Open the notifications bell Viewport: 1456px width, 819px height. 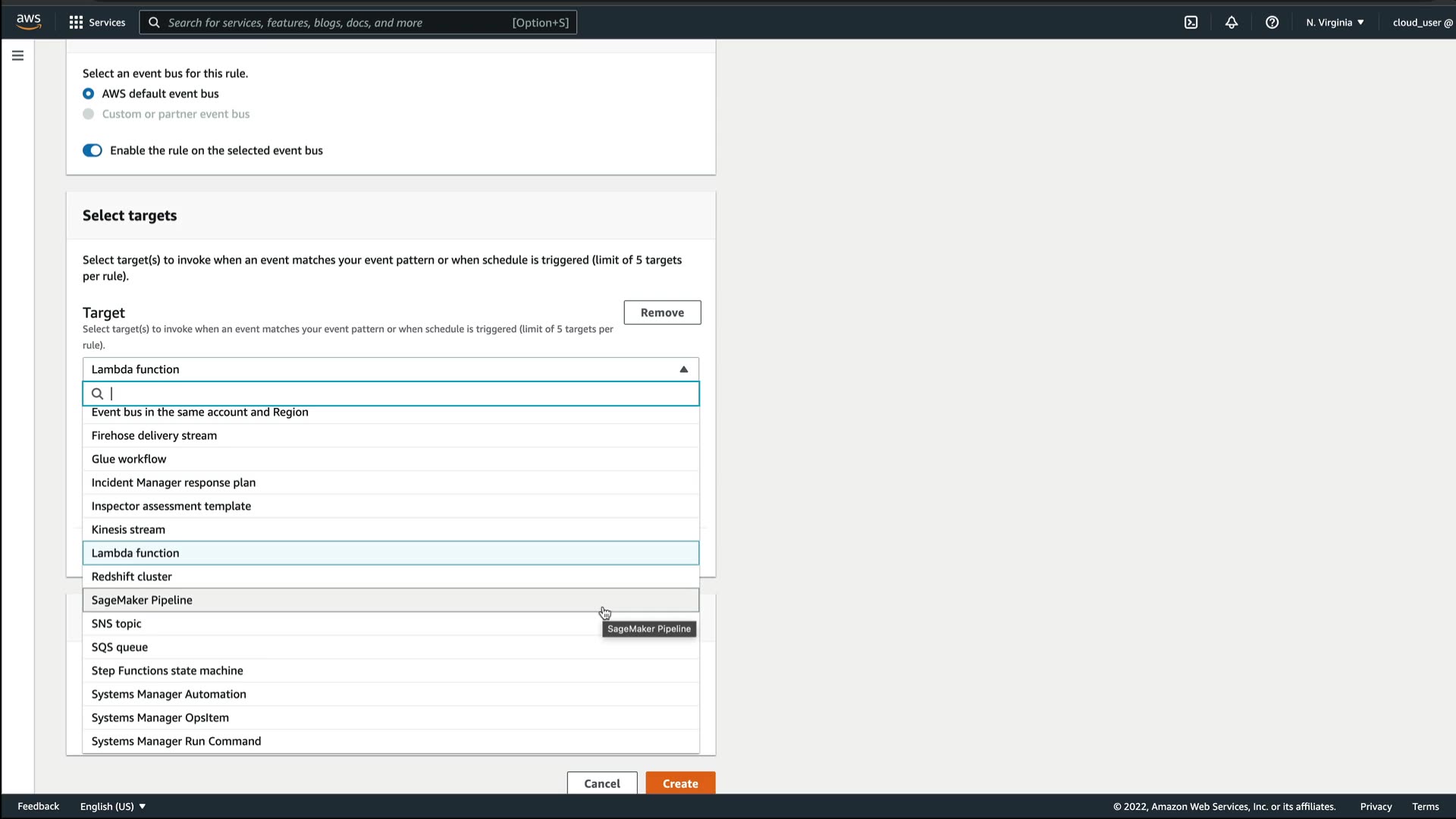pos(1232,23)
